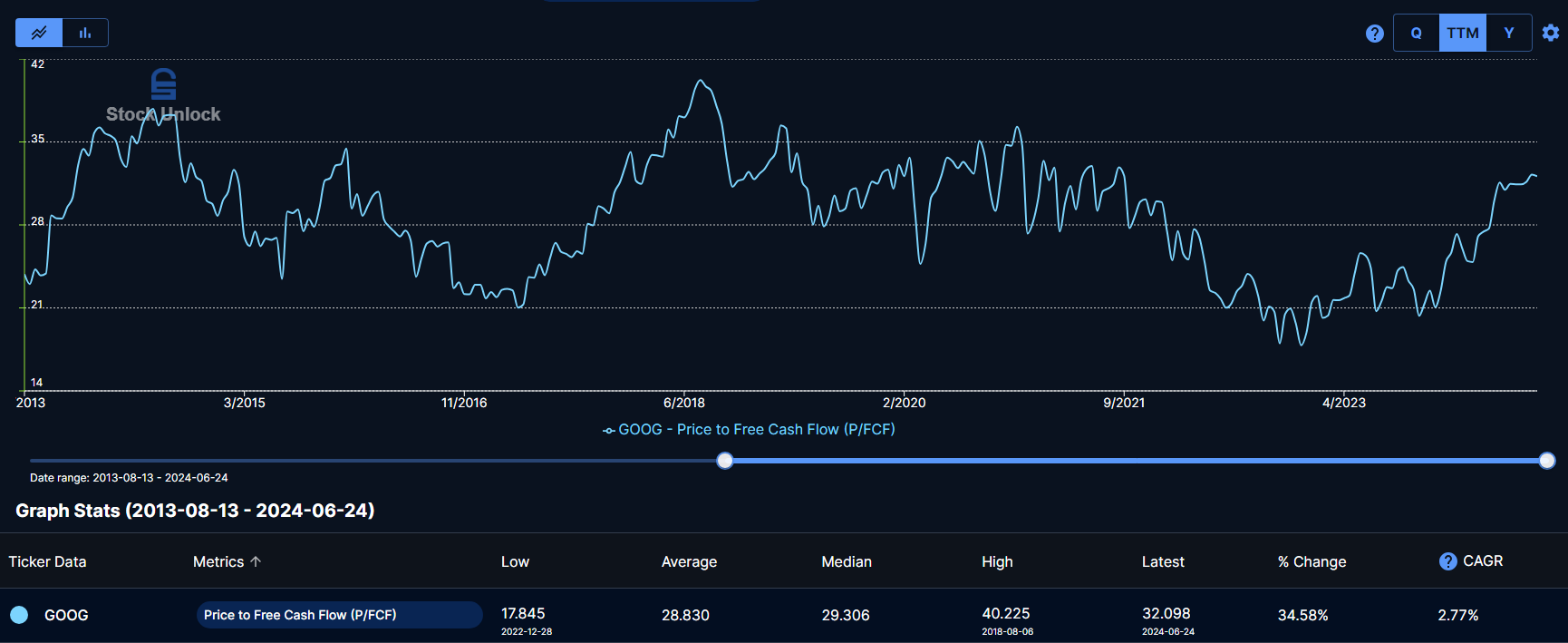This screenshot has width=1568, height=643.
Task: Click Price to Free Cash Flow metric pill
Action: pos(339,615)
